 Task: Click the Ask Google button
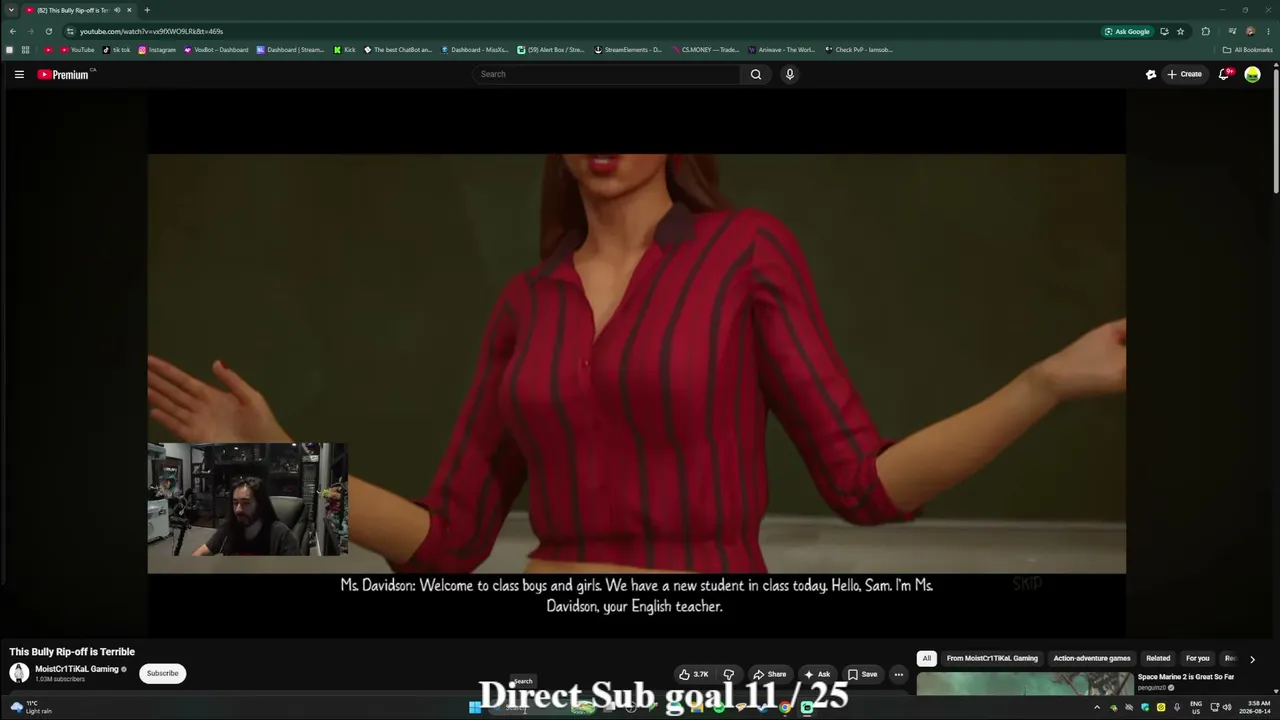coord(1127,31)
